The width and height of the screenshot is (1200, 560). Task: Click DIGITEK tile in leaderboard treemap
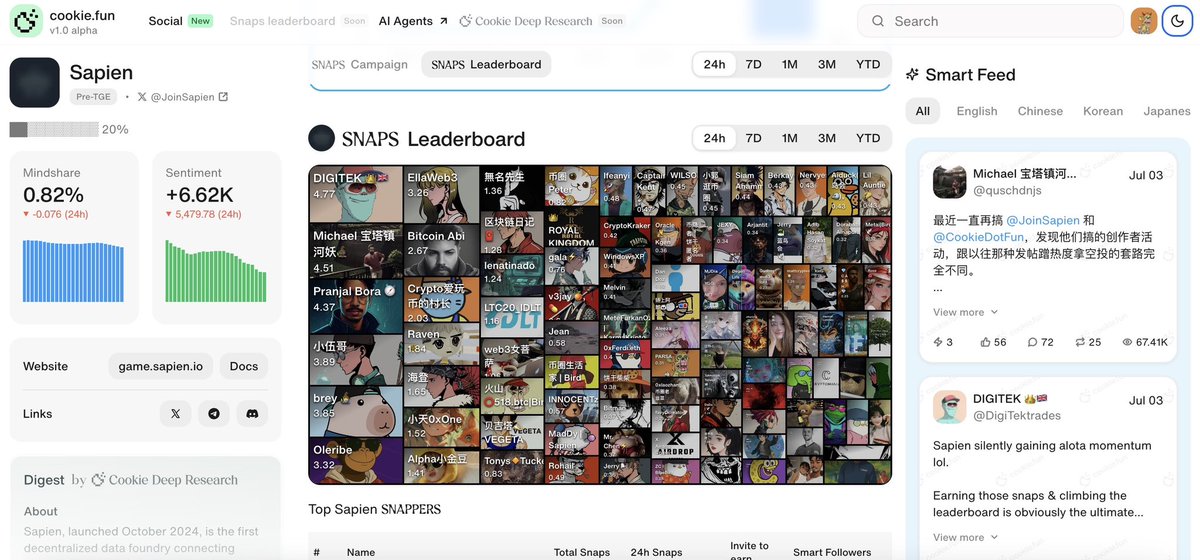[356, 194]
